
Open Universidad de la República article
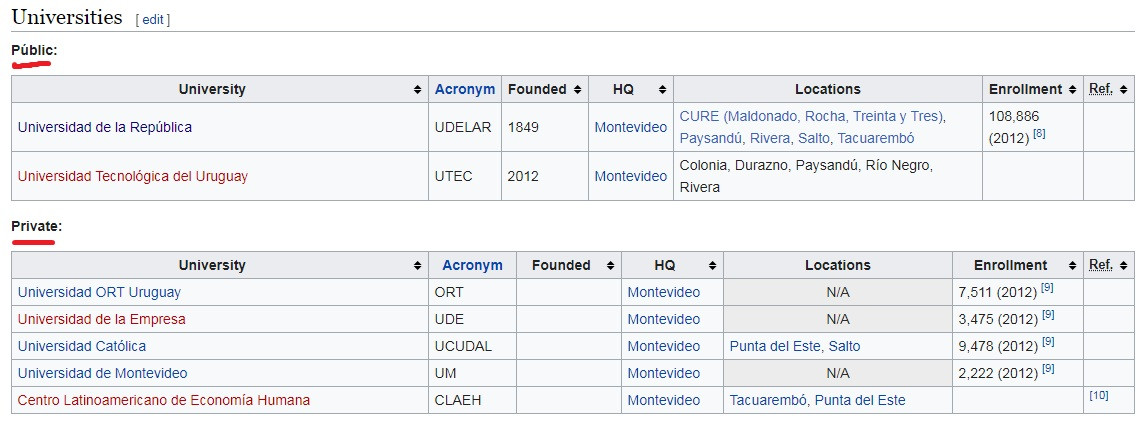click(105, 127)
